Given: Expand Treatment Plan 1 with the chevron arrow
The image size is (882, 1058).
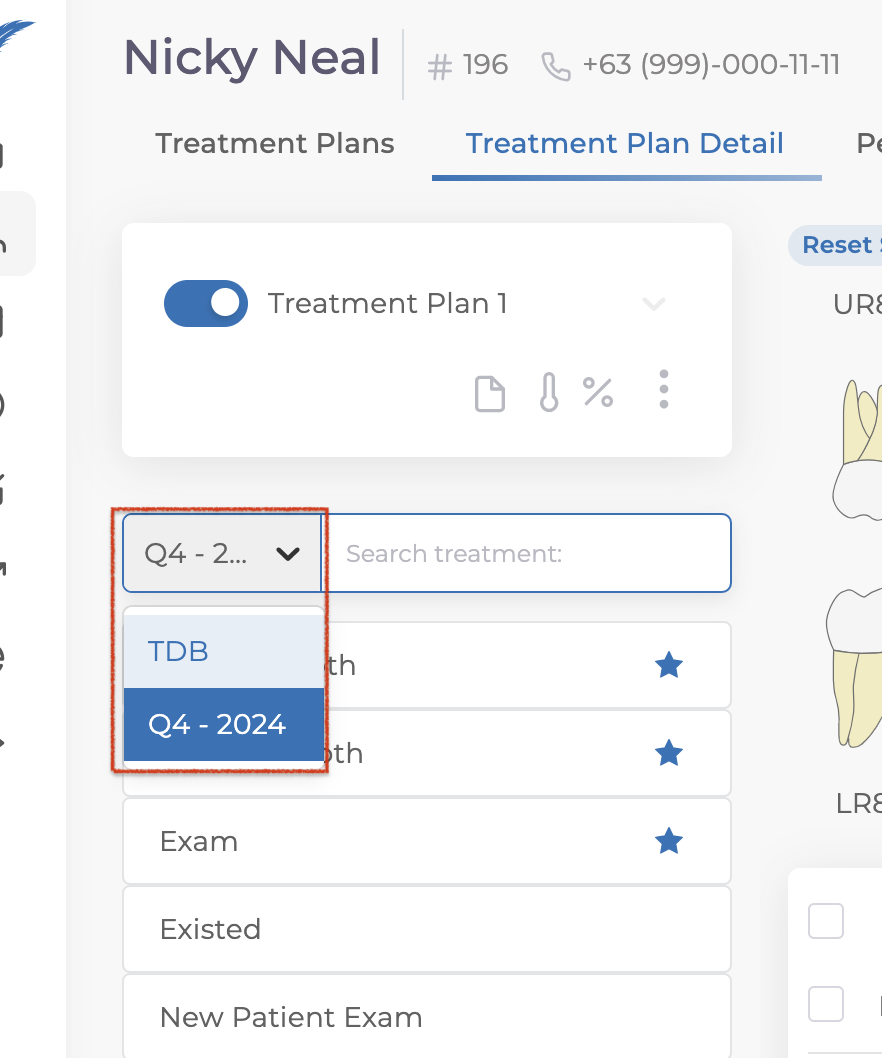Looking at the screenshot, I should coord(654,303).
